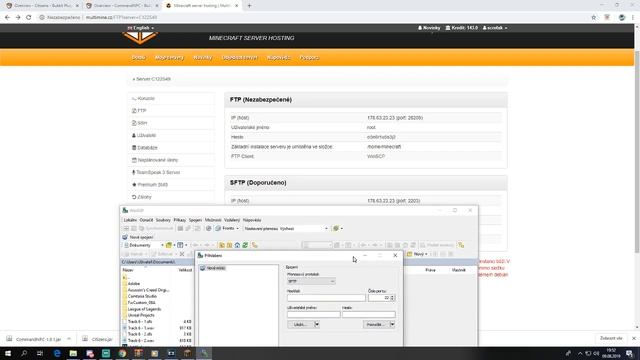
Task: Click the parent folder icon in WinSCP
Action: [222, 245]
